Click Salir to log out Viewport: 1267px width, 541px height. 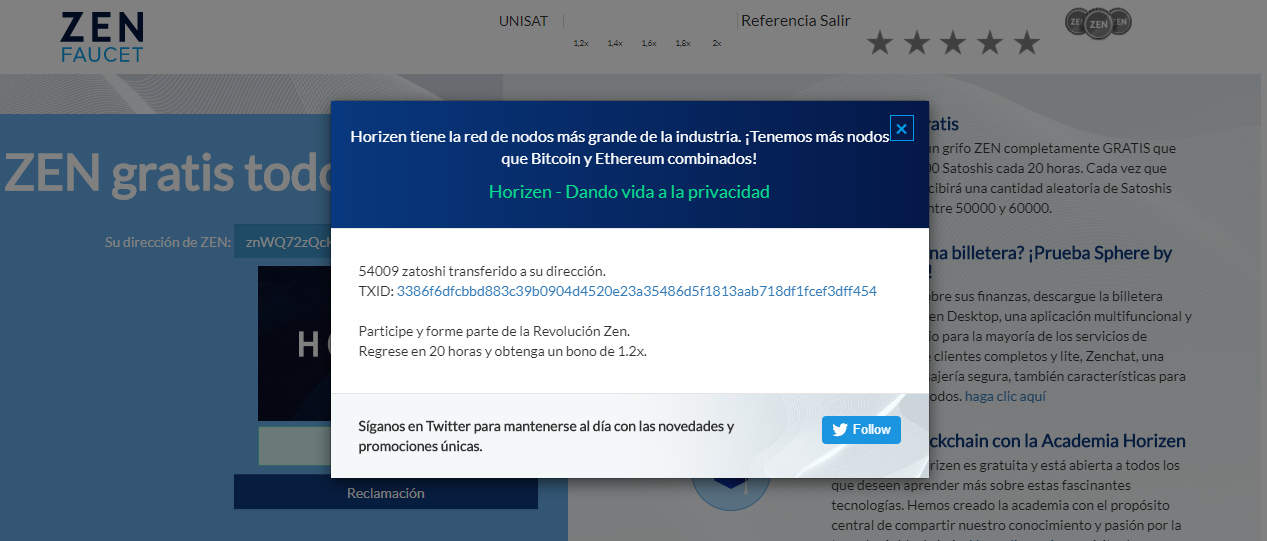point(837,20)
